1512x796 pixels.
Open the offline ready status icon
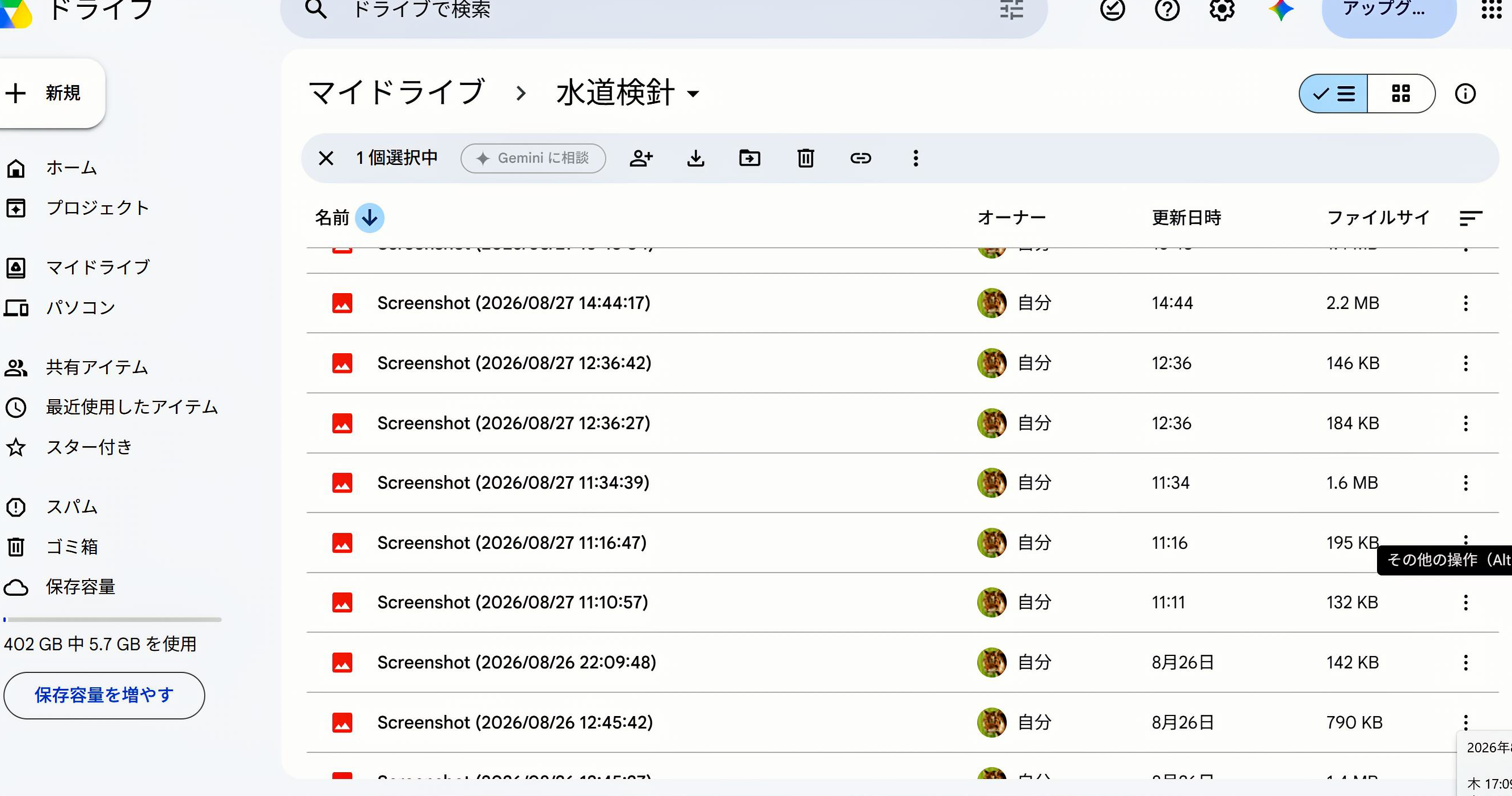tap(1112, 10)
